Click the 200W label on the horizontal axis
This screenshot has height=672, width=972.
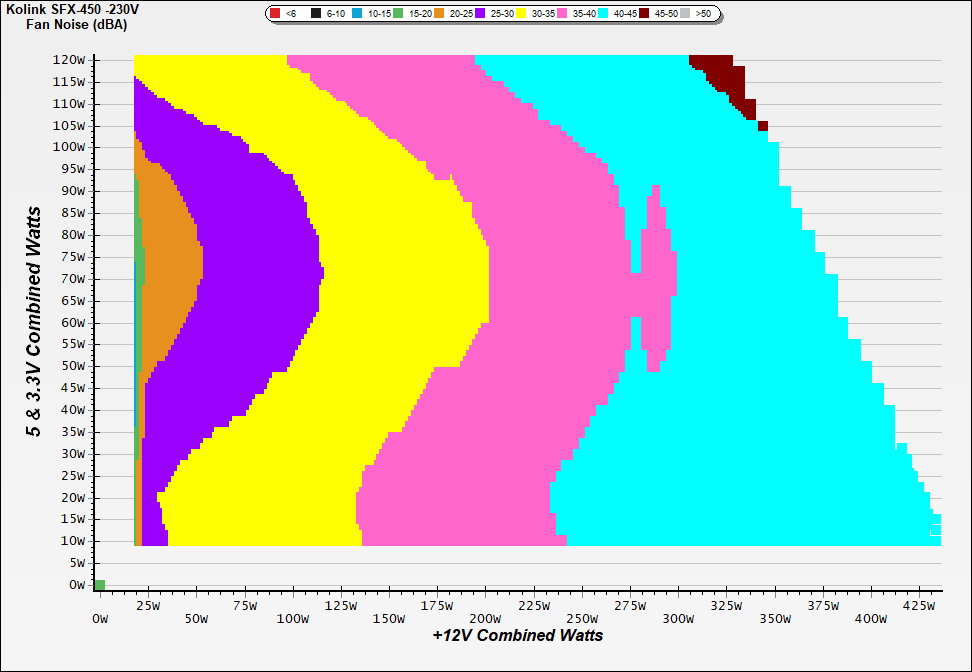coord(484,619)
